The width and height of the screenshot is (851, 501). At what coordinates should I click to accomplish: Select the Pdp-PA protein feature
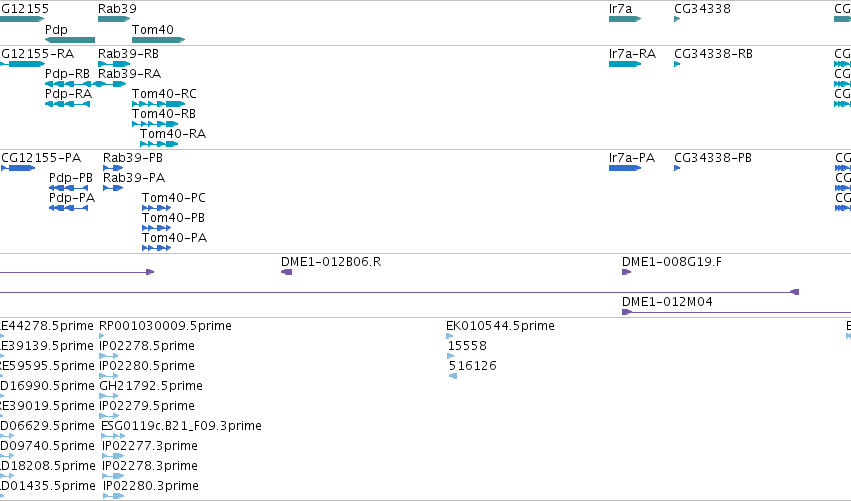pos(68,208)
